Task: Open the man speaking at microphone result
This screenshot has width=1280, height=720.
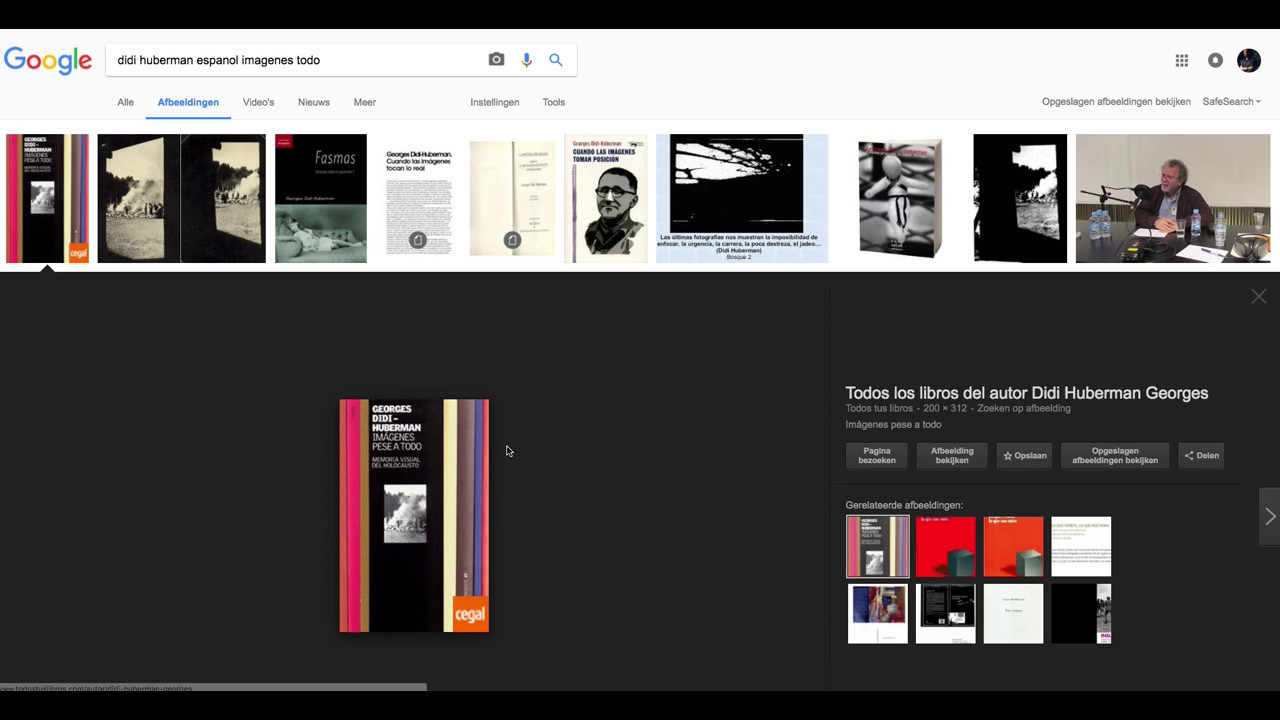Action: click(1173, 198)
